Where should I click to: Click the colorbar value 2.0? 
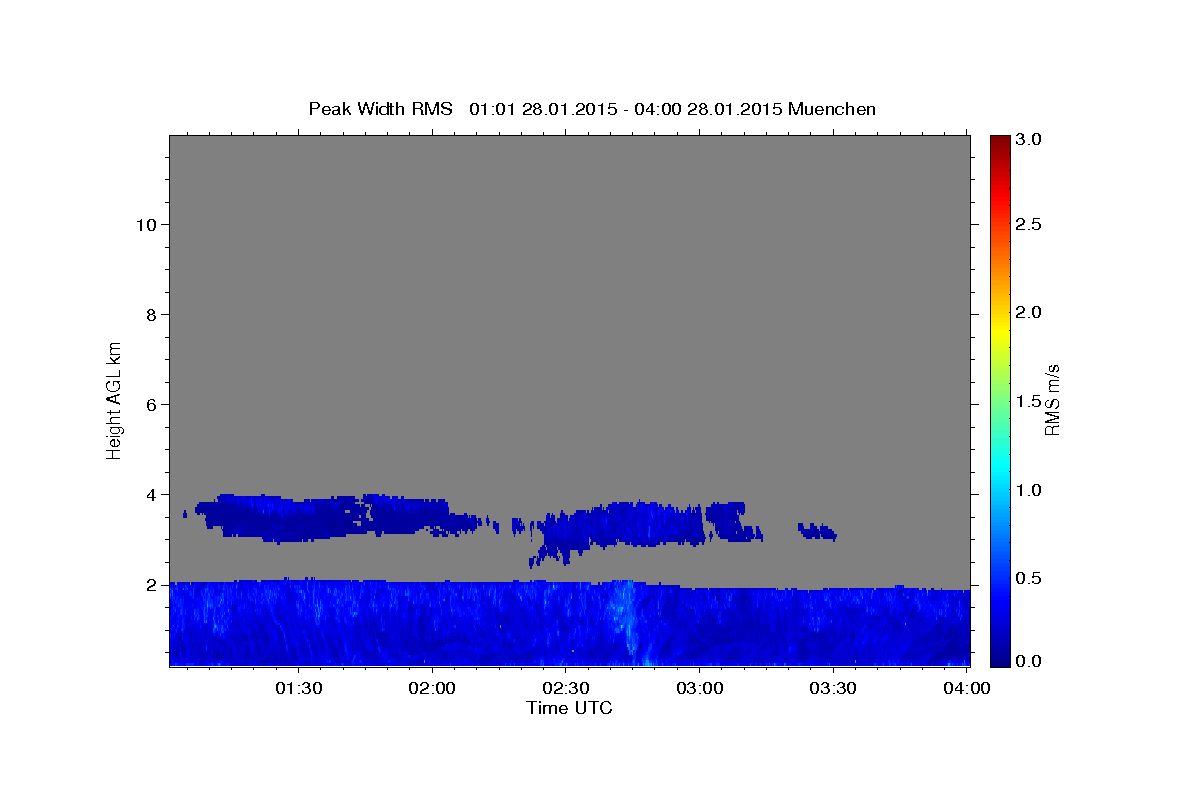pyautogui.click(x=1030, y=312)
